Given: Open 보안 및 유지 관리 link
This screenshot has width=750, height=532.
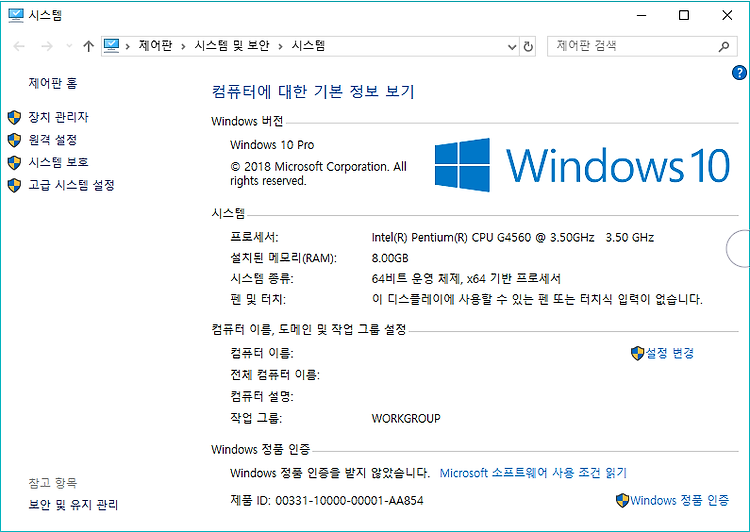Looking at the screenshot, I should pyautogui.click(x=73, y=505).
